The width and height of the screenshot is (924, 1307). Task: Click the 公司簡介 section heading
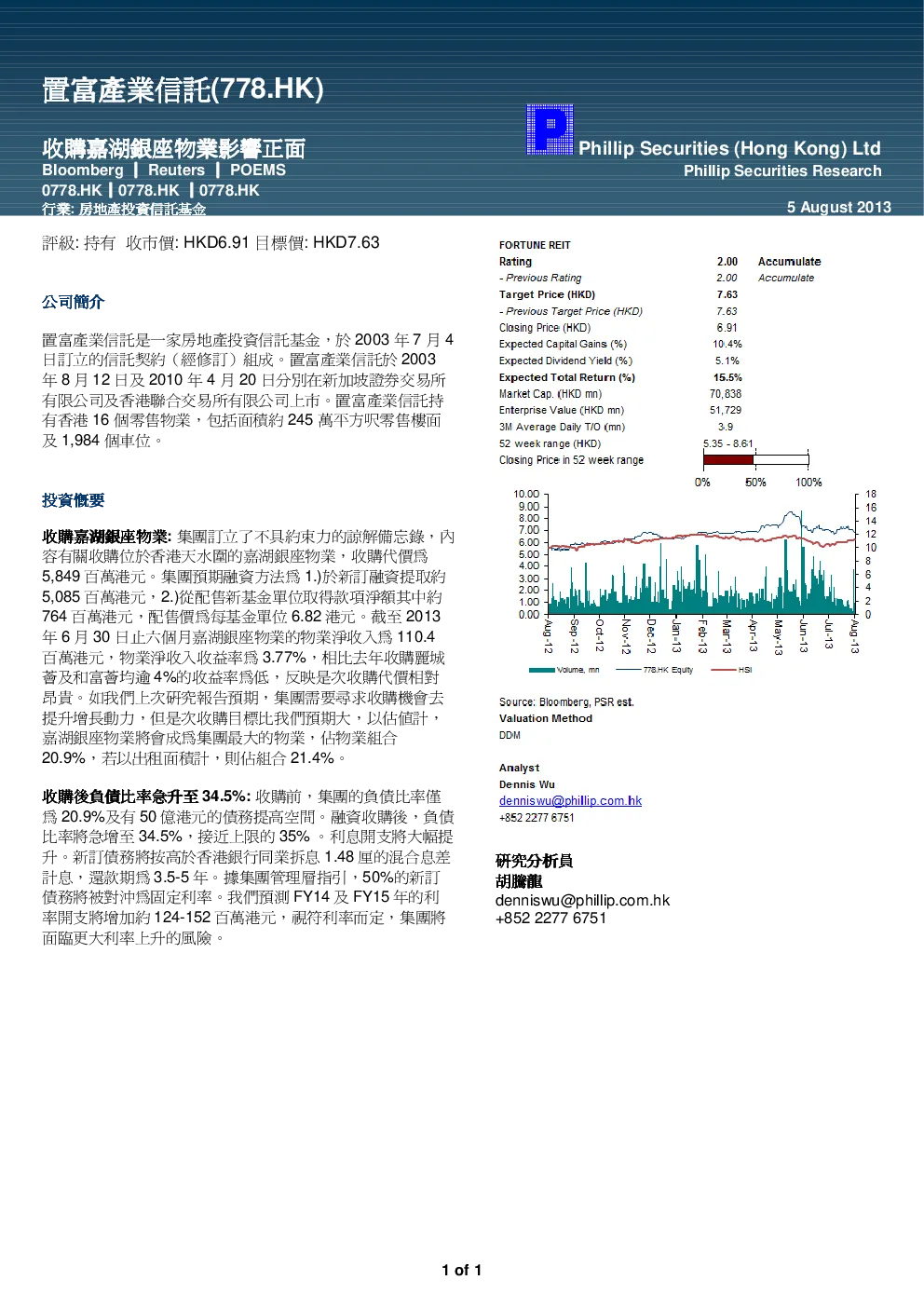pos(73,302)
